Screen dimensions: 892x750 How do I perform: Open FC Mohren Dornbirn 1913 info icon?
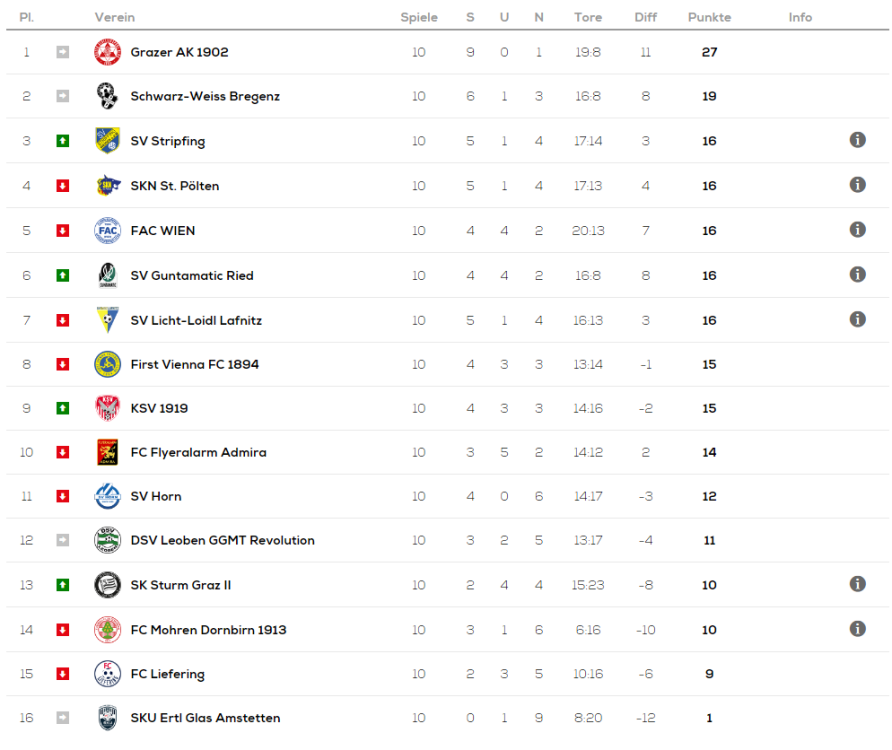coord(857,629)
